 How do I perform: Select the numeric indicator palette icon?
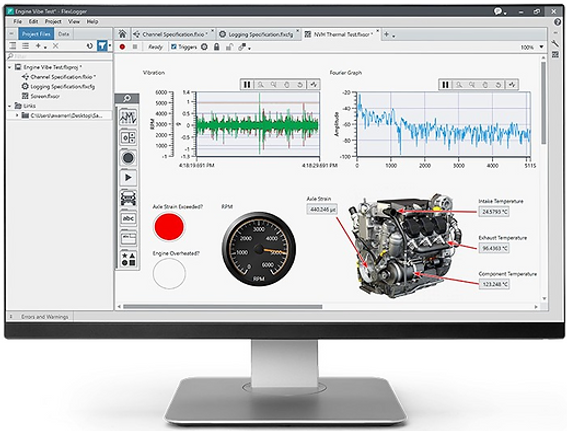pos(128,137)
